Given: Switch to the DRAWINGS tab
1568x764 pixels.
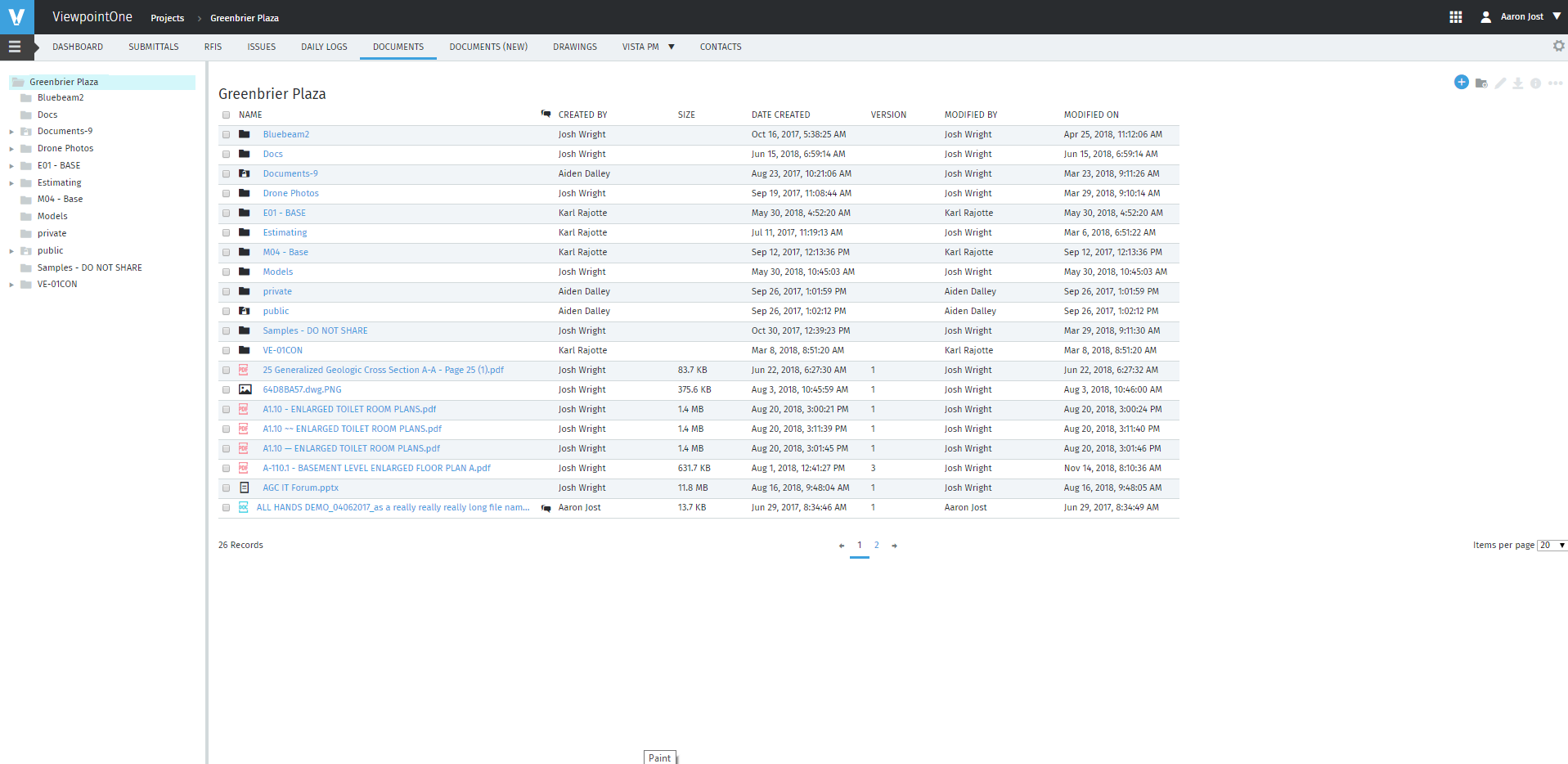Looking at the screenshot, I should [574, 47].
